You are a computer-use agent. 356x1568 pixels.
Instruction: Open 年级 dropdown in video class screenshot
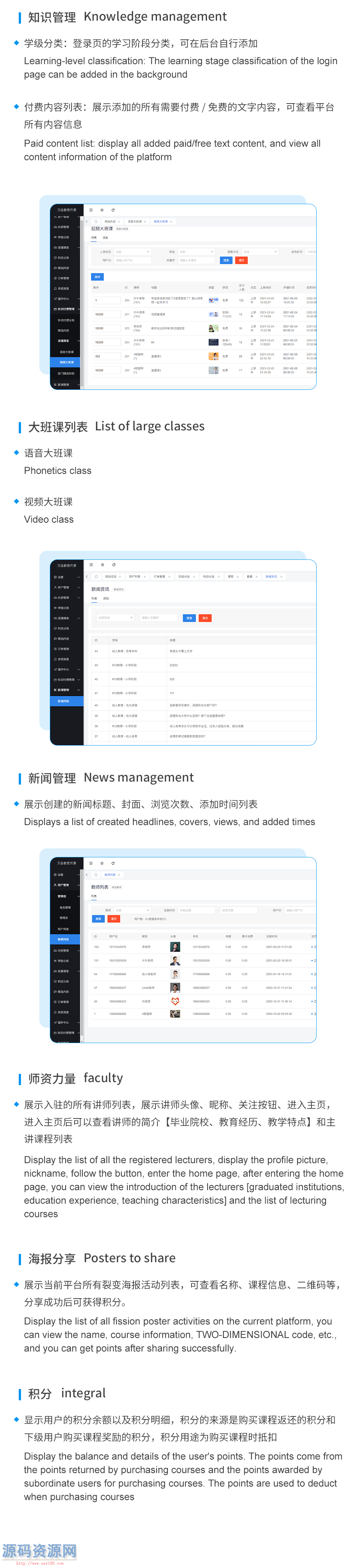[196, 251]
